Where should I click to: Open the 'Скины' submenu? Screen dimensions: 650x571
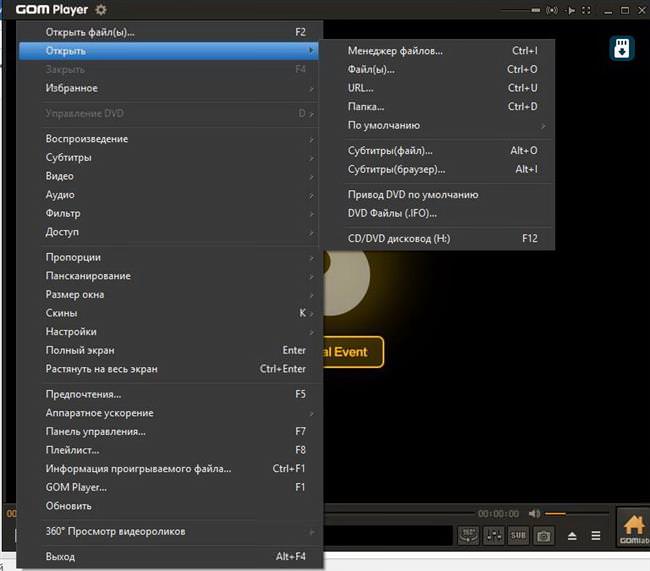click(x=169, y=313)
